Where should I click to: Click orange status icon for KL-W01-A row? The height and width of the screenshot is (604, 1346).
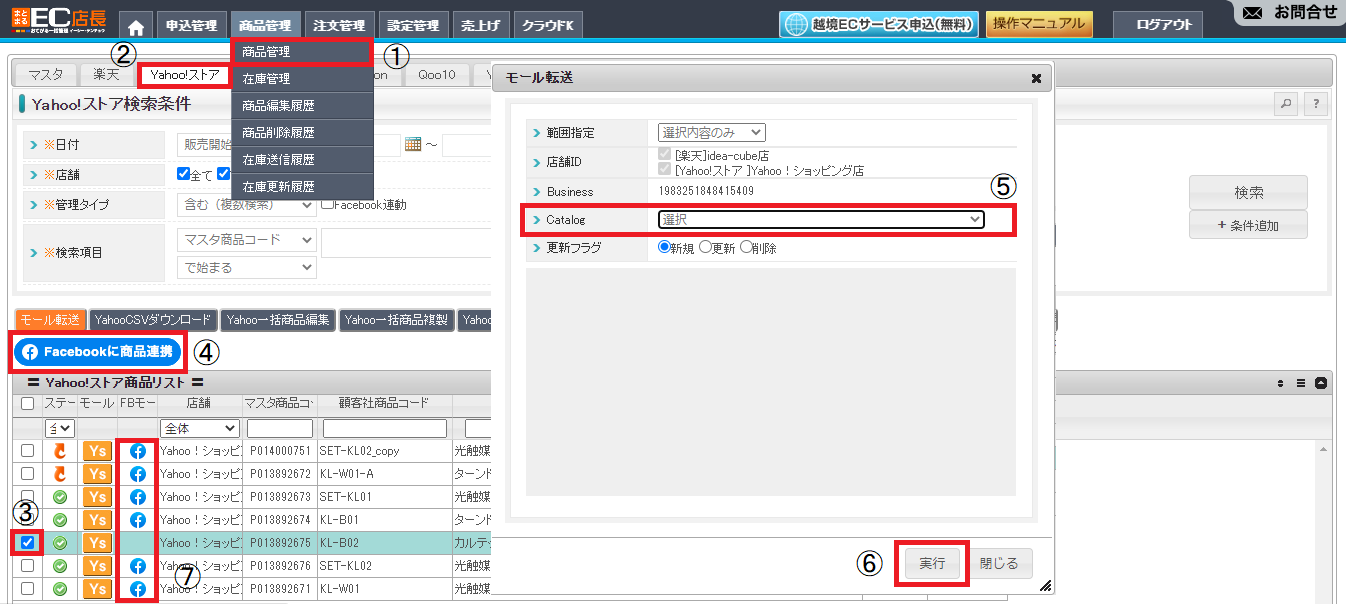coord(60,474)
